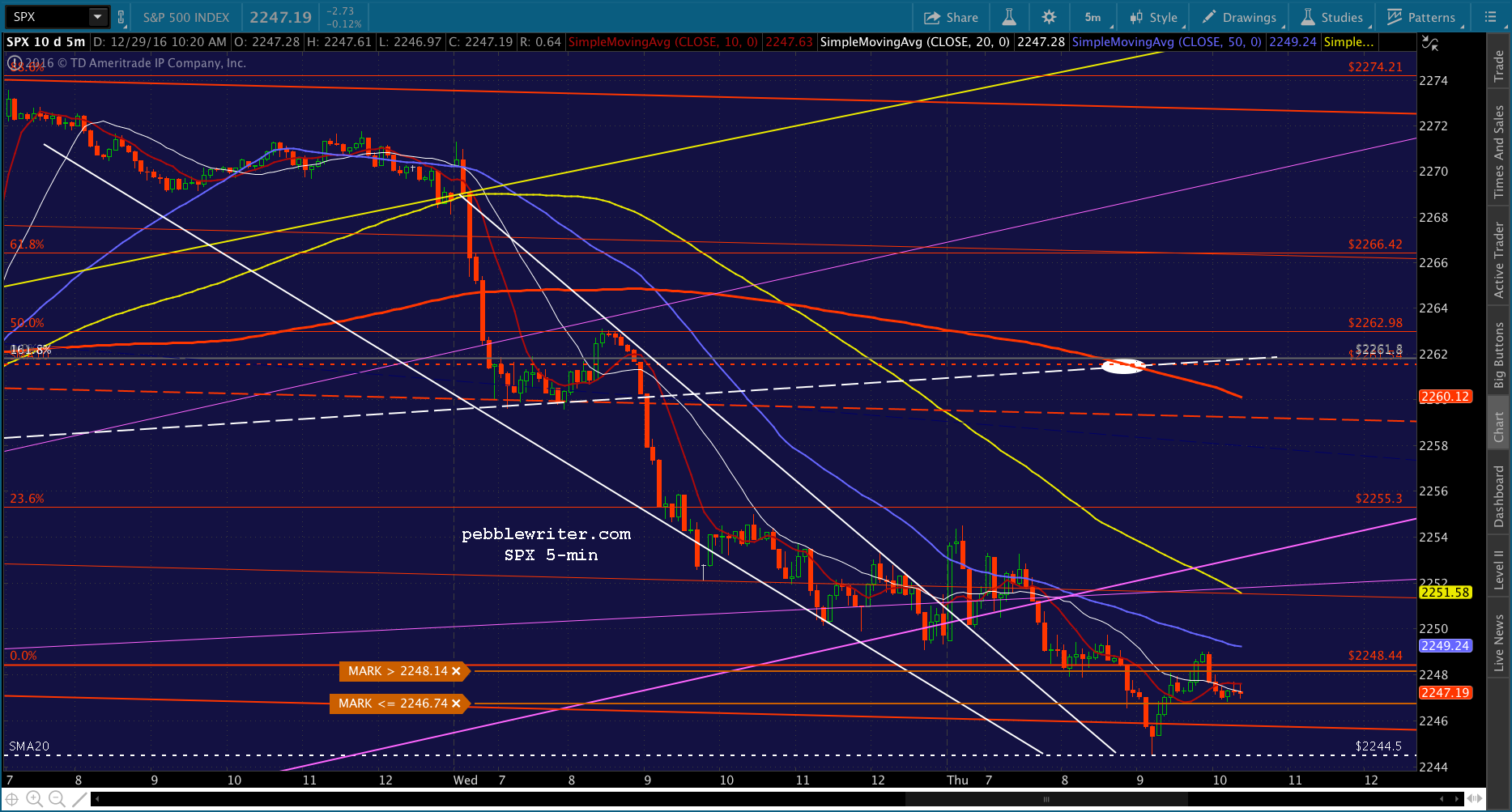Click the zoom out magnifier
Image resolution: width=1512 pixels, height=812 pixels.
pyautogui.click(x=57, y=799)
